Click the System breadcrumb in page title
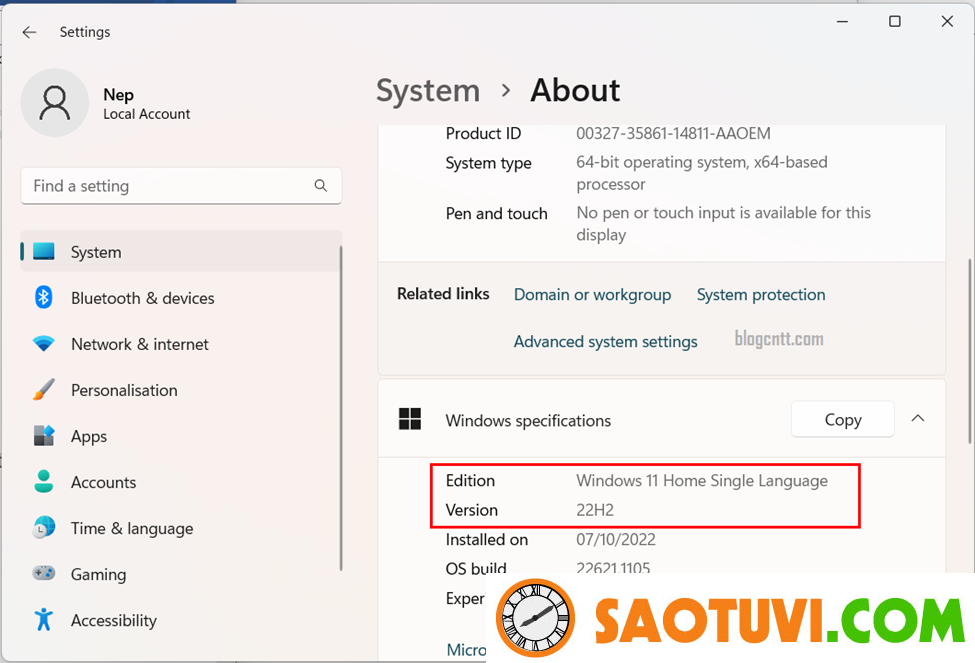This screenshot has height=663, width=975. [x=428, y=91]
